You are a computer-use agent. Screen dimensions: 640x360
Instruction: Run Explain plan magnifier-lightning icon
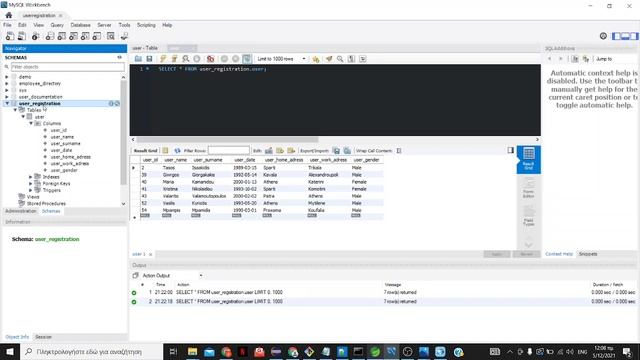[186, 59]
